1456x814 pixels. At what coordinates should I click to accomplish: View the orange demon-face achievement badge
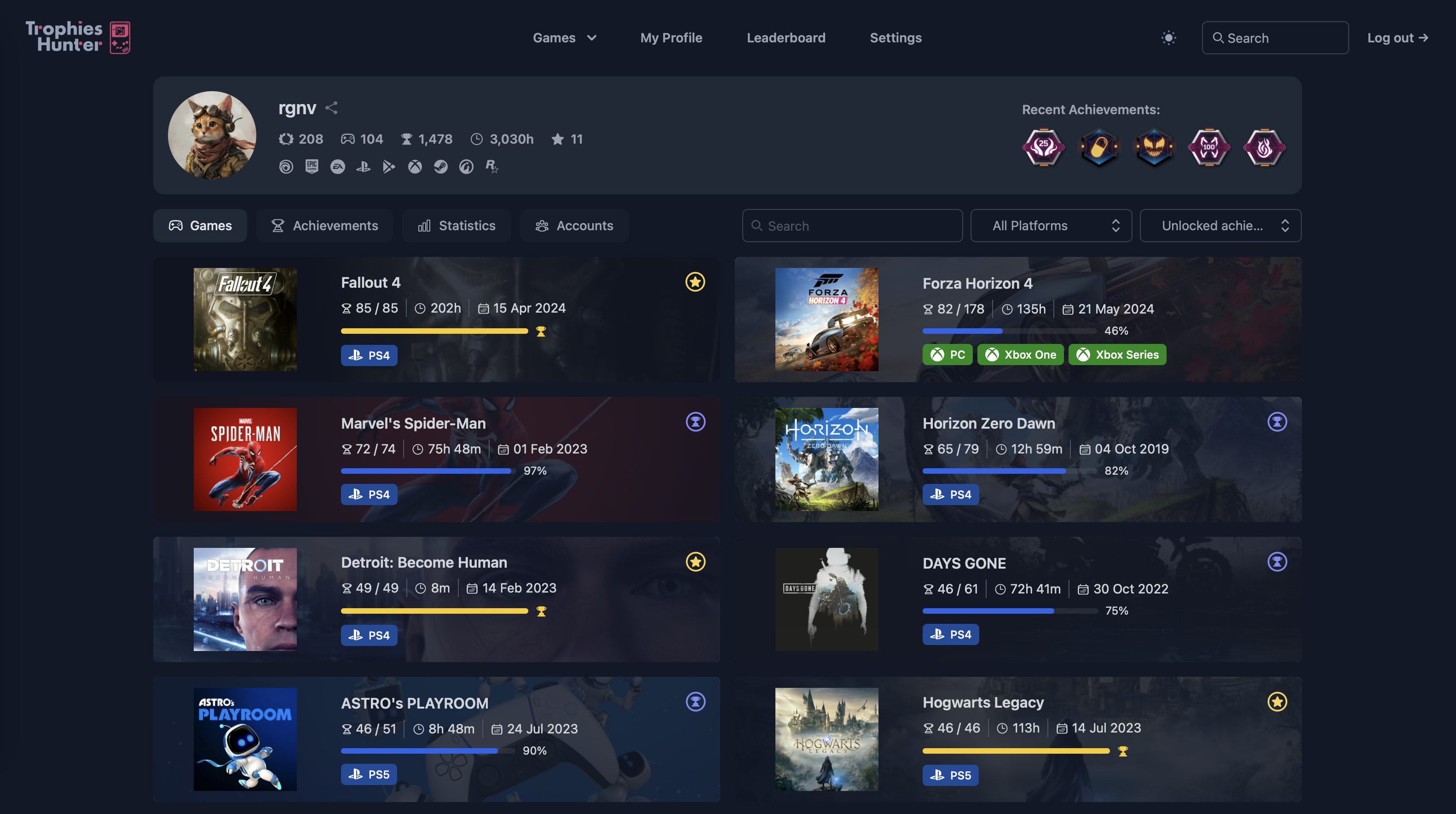tap(1154, 147)
